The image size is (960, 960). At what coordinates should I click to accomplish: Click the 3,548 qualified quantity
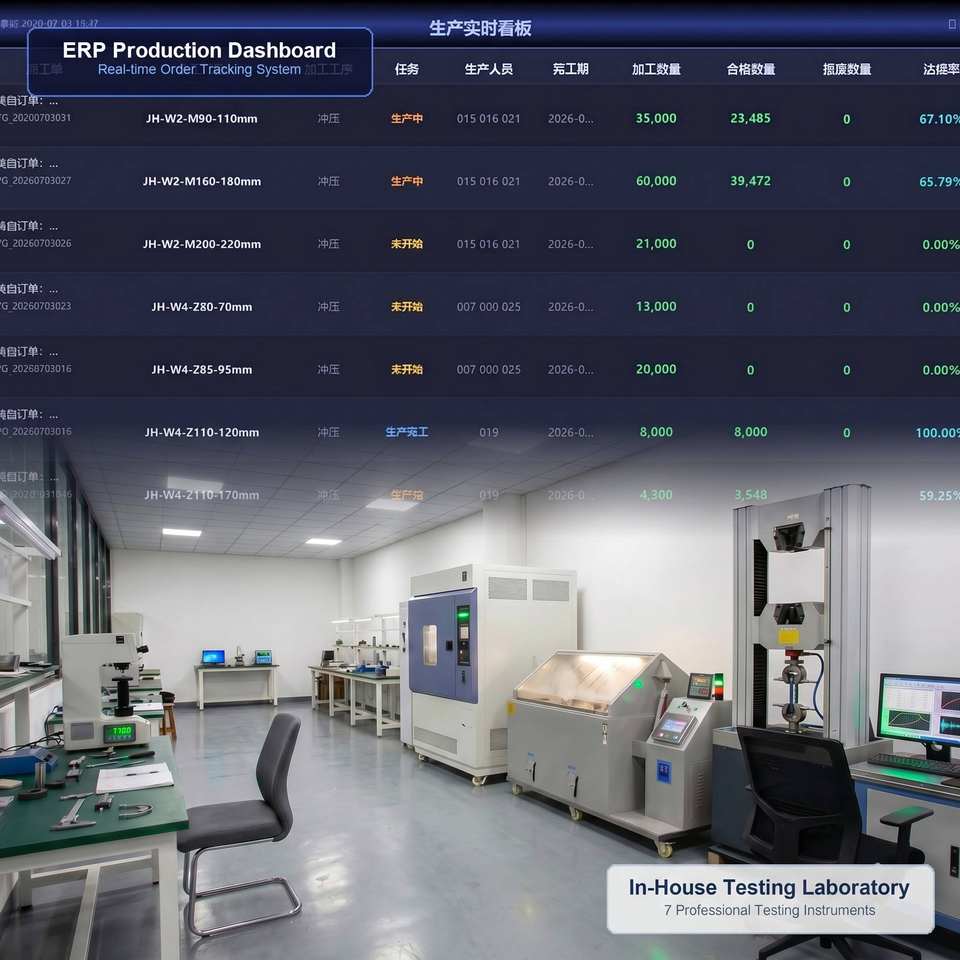750,495
